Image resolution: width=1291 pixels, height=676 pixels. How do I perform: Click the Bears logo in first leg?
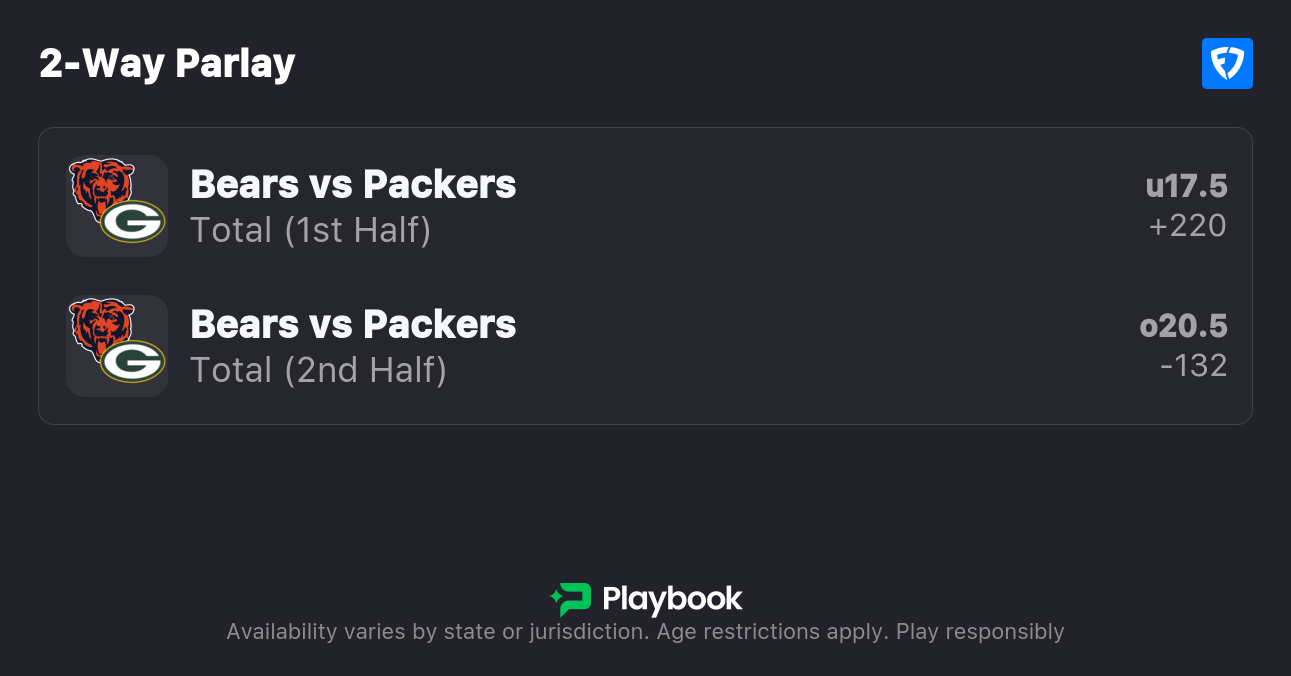pos(101,186)
